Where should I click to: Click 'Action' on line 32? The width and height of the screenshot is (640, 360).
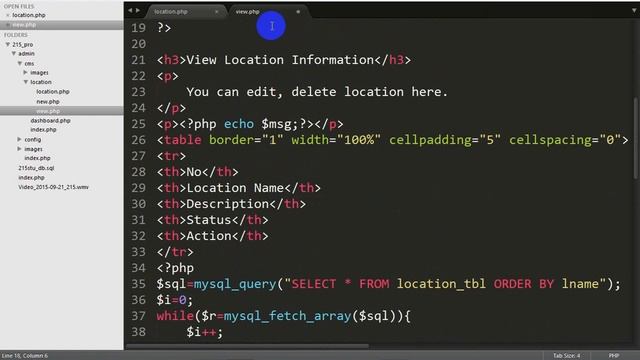click(209, 236)
